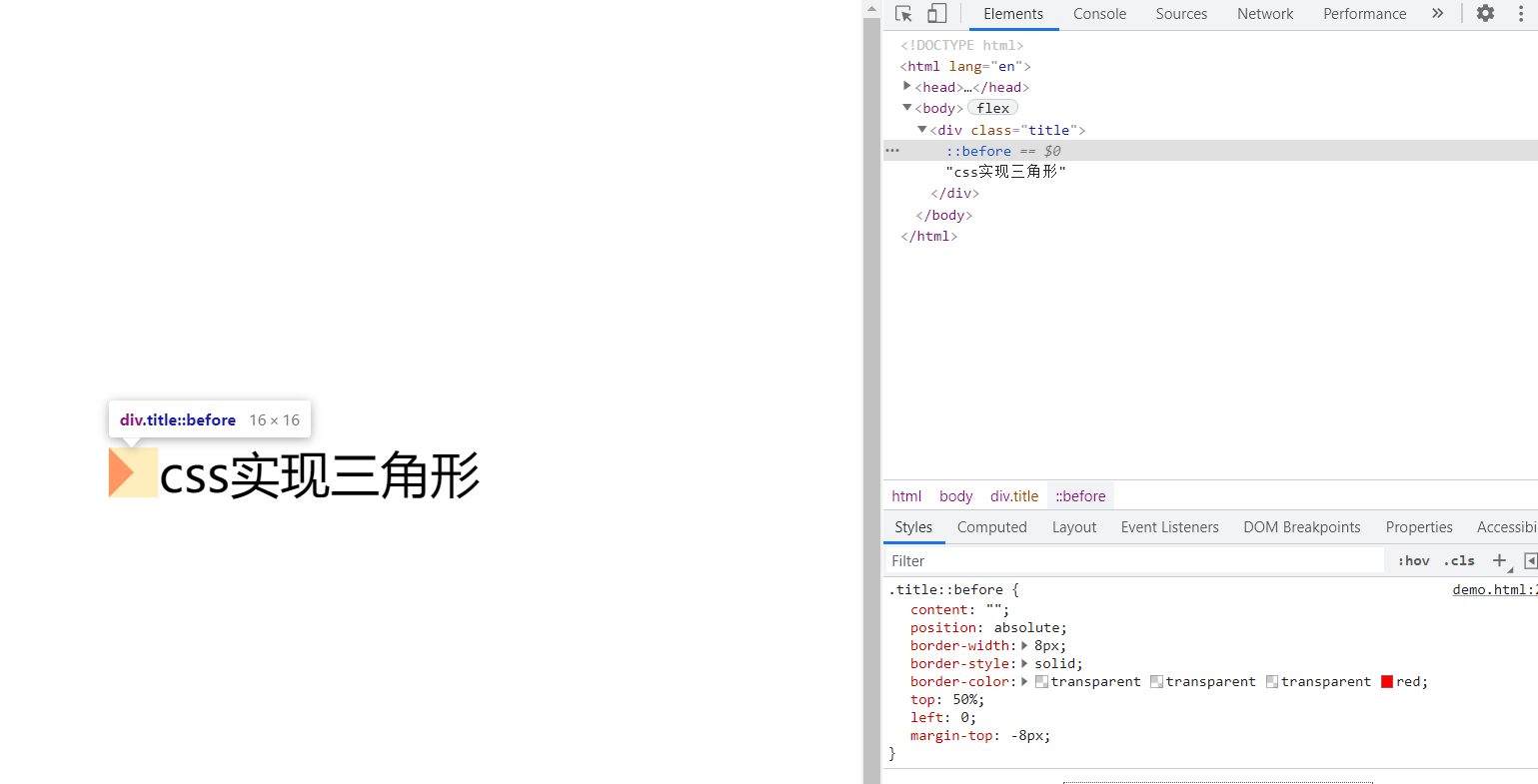Screen dimensions: 1538x784
Task: Click the content property value
Action: pyautogui.click(x=994, y=610)
